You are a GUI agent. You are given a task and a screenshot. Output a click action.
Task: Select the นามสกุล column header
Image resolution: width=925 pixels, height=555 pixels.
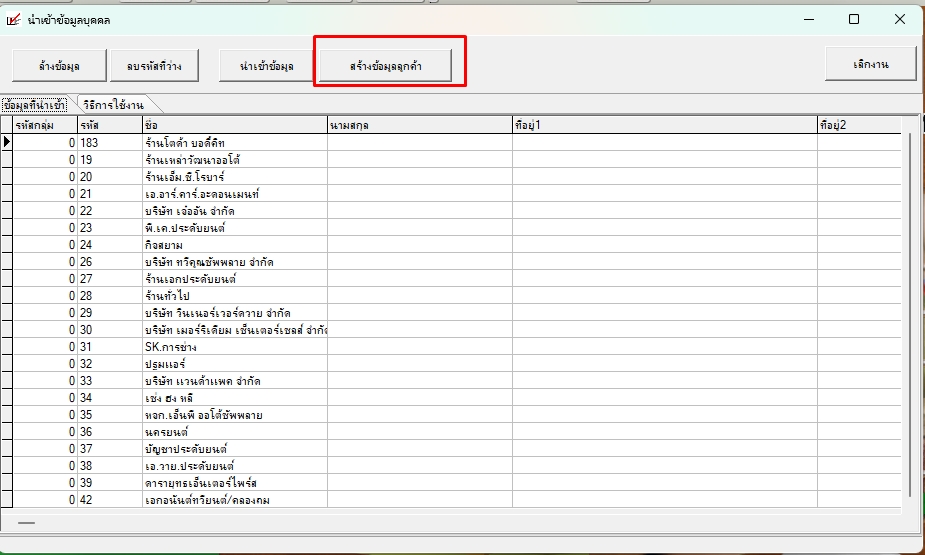click(418, 125)
